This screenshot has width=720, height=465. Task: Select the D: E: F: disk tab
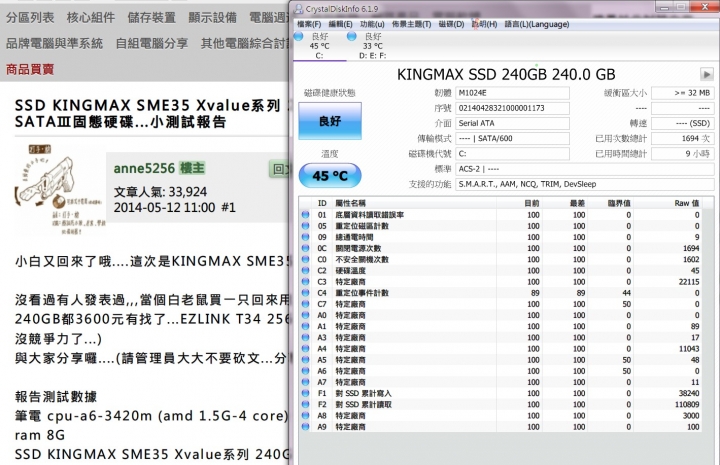pyautogui.click(x=372, y=46)
